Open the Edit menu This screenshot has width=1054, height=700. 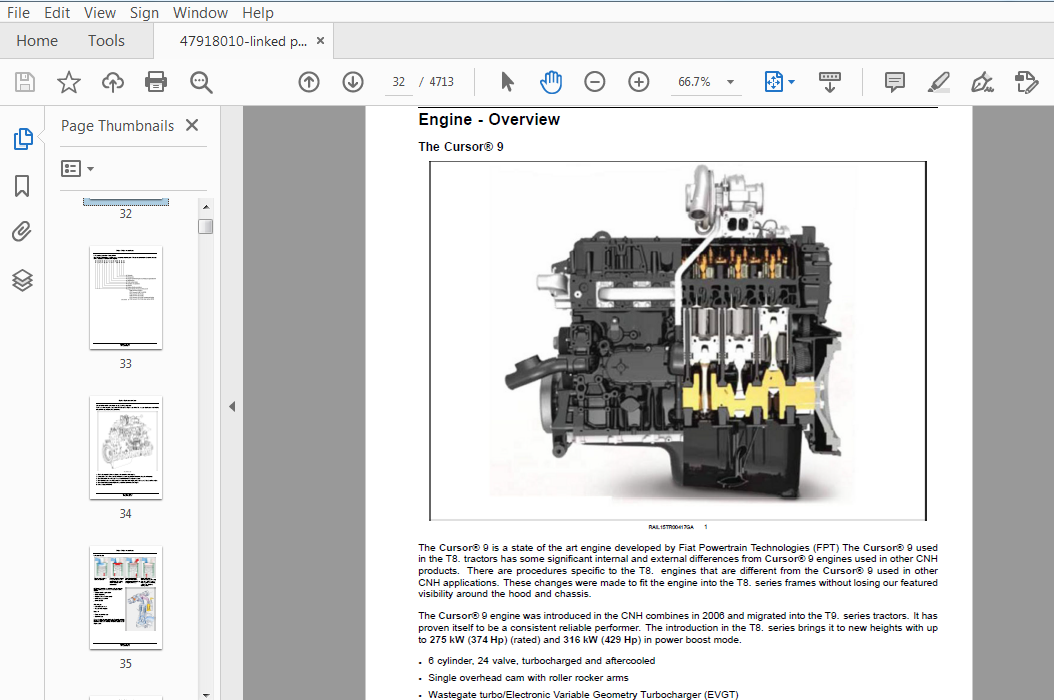(57, 13)
